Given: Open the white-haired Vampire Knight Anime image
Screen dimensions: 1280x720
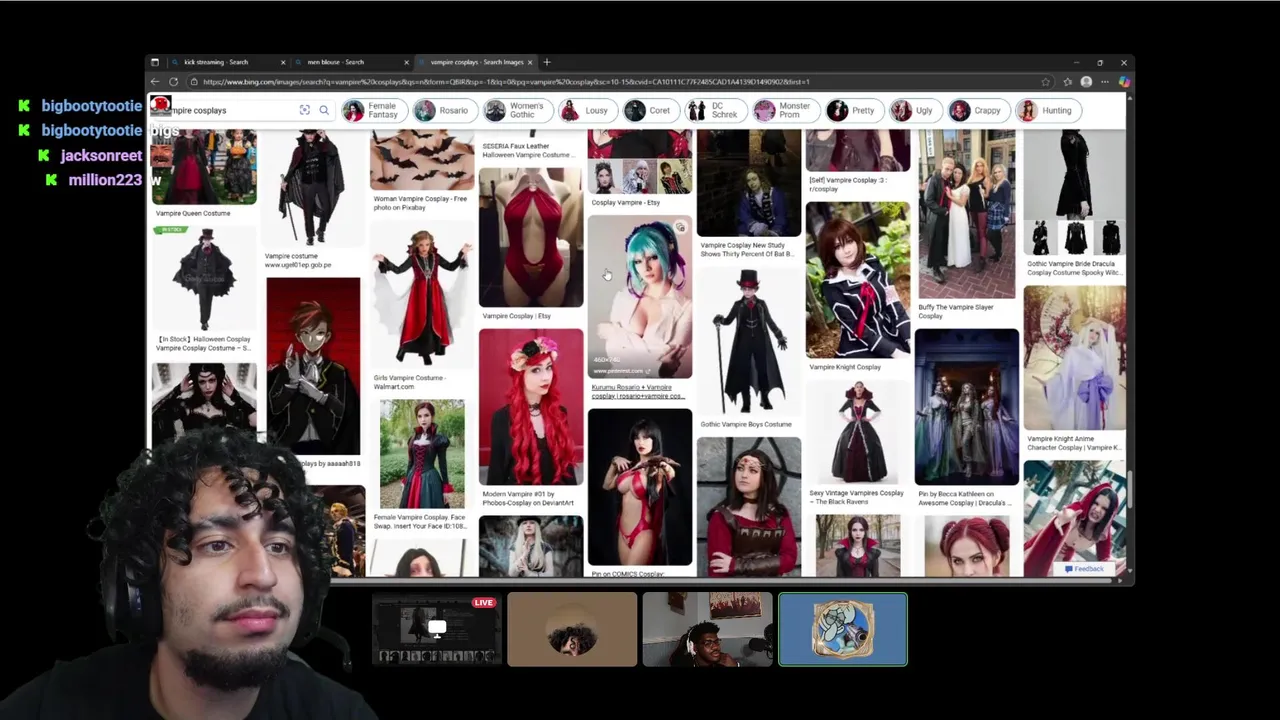Looking at the screenshot, I should [x=1075, y=359].
